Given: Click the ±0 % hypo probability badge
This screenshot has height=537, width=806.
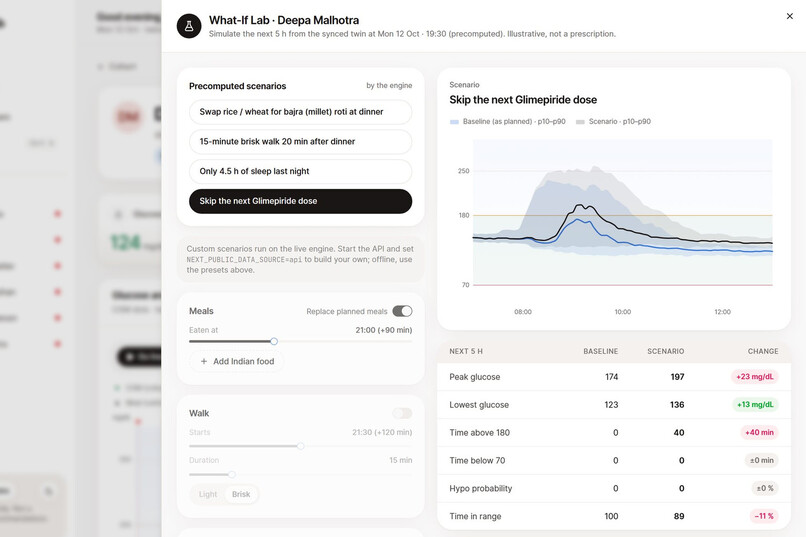Looking at the screenshot, I should pos(765,488).
